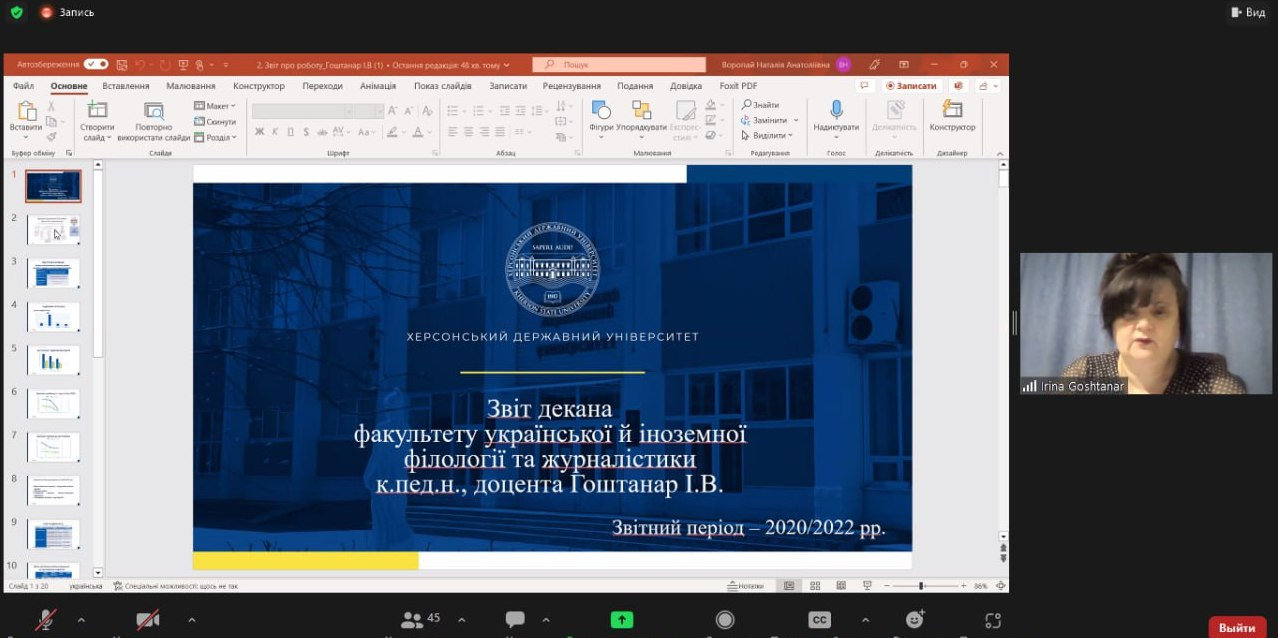The height and width of the screenshot is (638, 1278).
Task: Toggle italic К formatting
Action: tap(275, 131)
